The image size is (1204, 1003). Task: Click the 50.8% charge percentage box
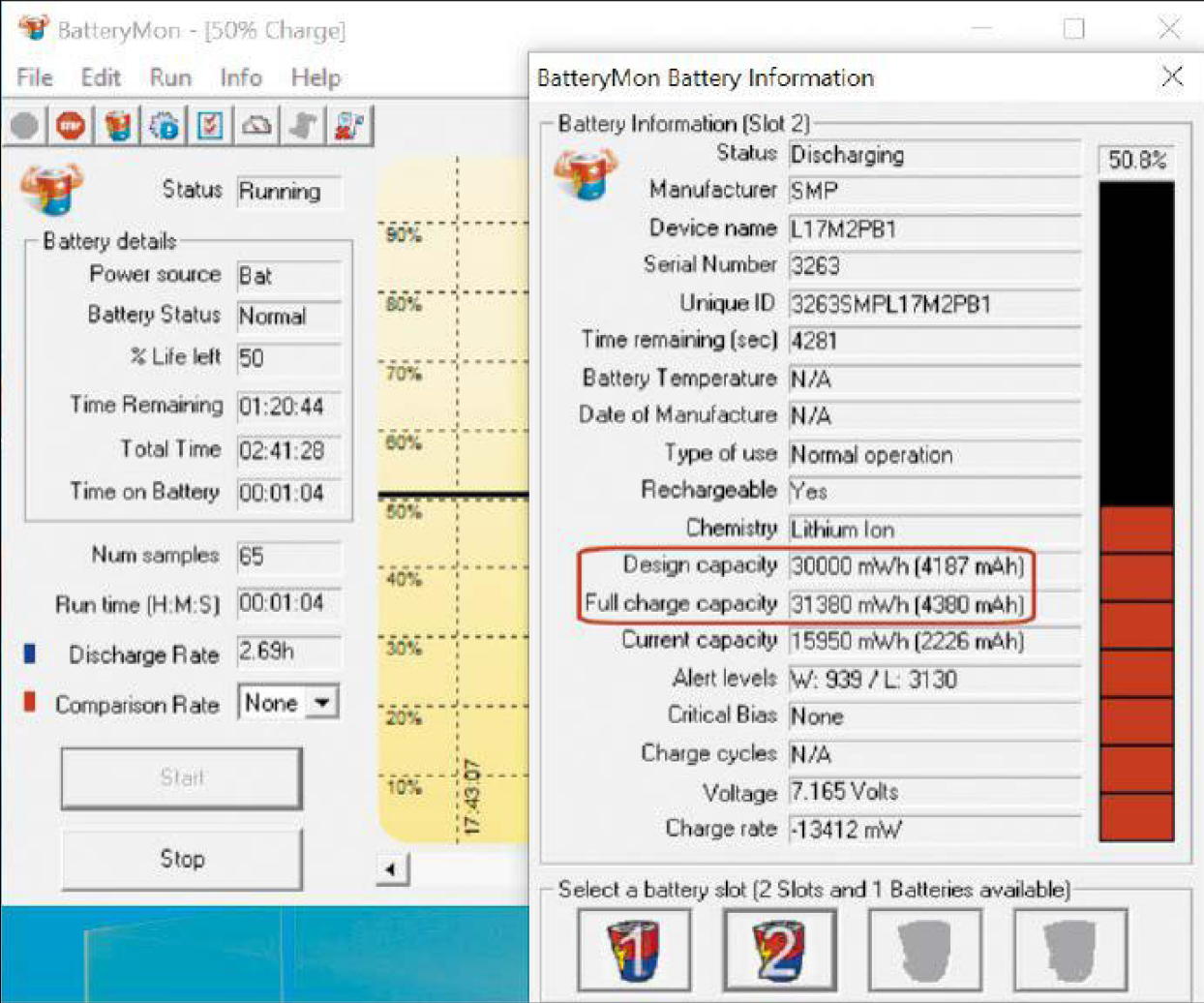[x=1137, y=160]
